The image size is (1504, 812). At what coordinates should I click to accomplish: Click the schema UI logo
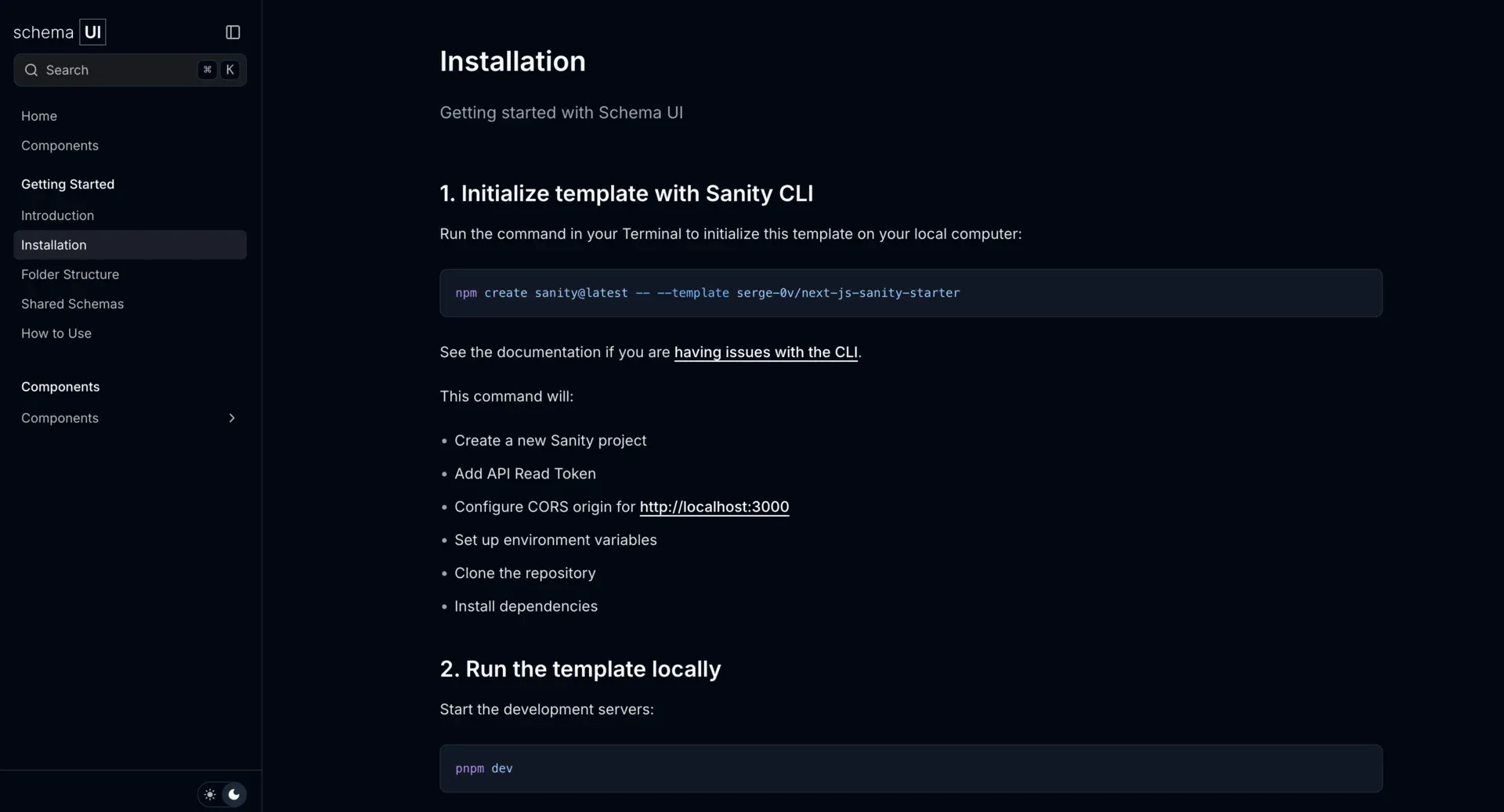point(60,32)
